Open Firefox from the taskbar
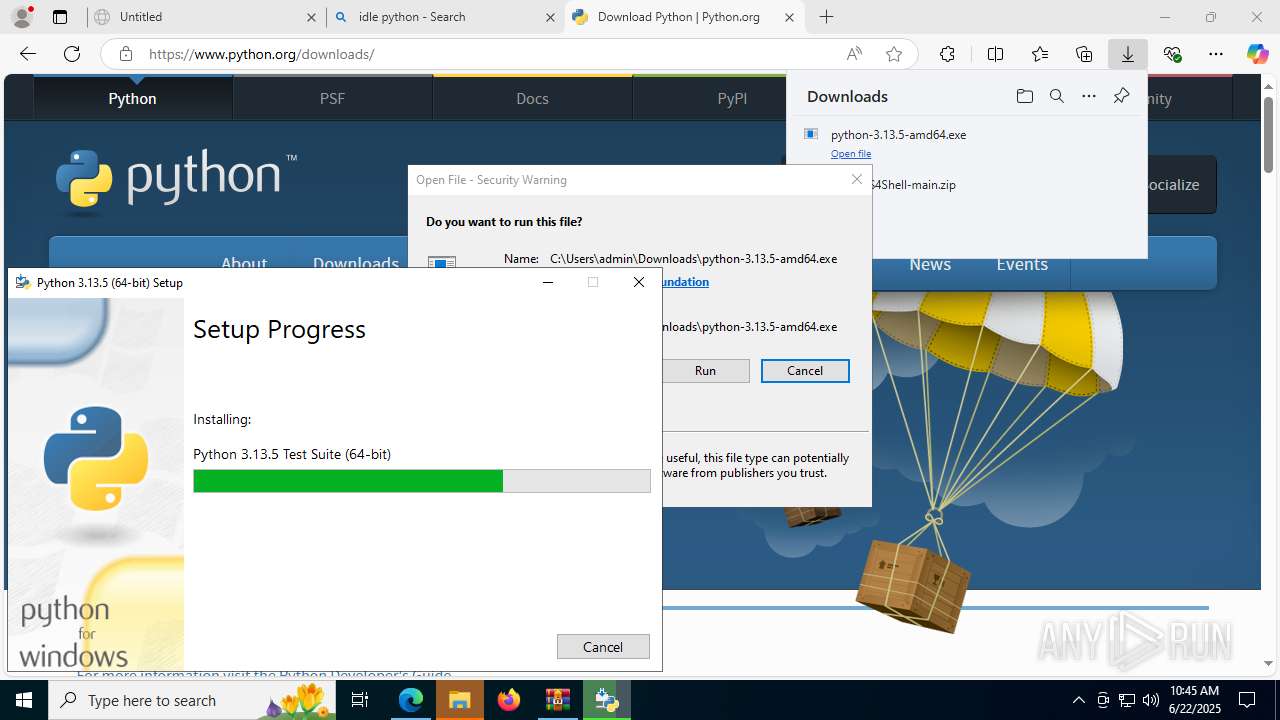Image resolution: width=1280 pixels, height=720 pixels. click(x=508, y=700)
